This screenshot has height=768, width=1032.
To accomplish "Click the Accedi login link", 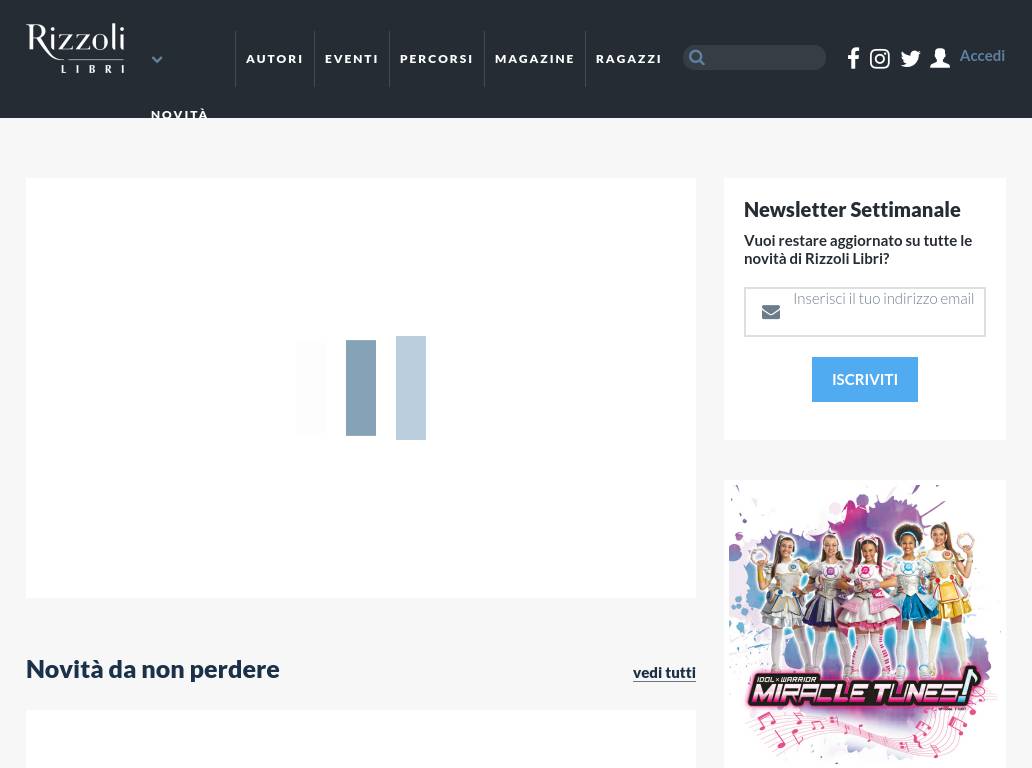I will pos(982,56).
